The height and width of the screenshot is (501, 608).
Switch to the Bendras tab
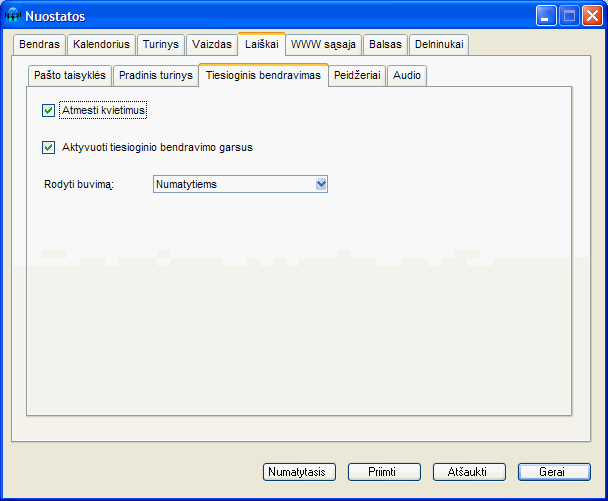(40, 45)
